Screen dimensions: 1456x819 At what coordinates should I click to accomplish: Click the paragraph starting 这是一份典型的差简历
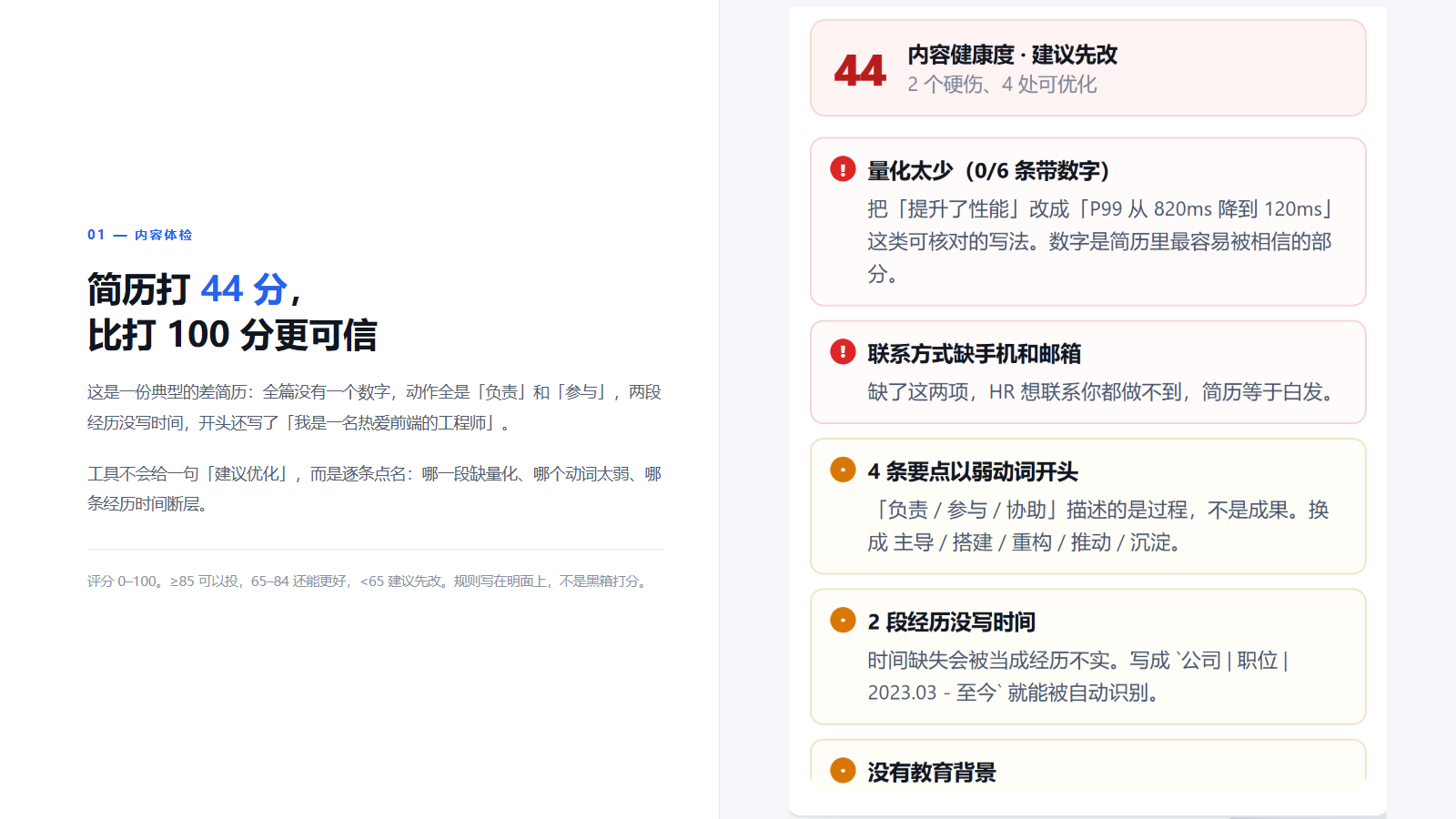click(x=375, y=408)
